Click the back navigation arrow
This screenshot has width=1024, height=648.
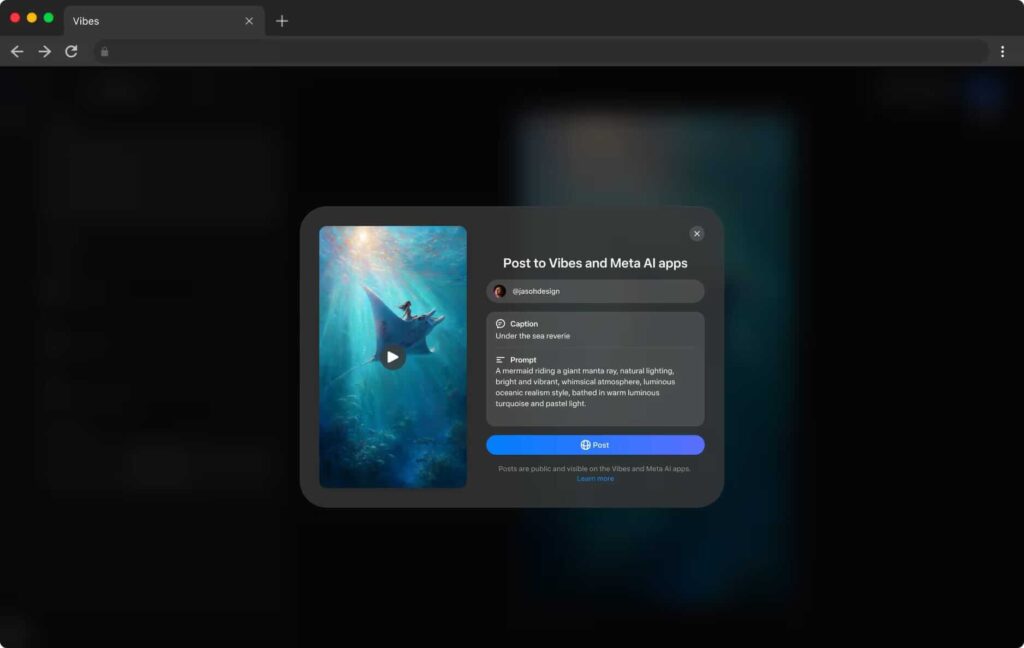click(17, 51)
